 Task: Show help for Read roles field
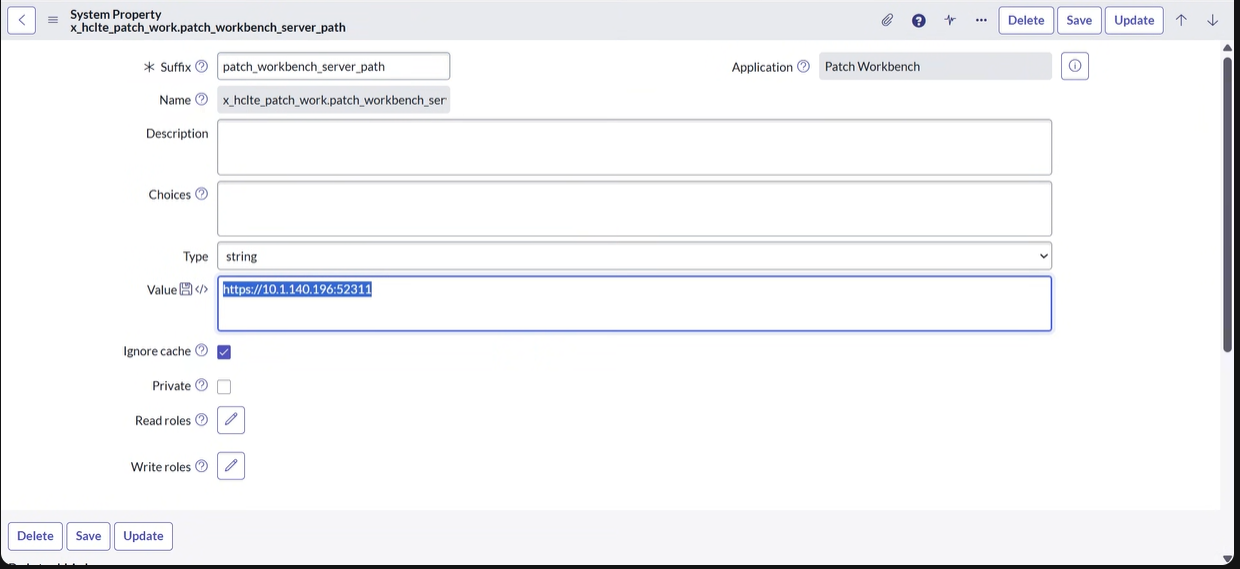201,420
